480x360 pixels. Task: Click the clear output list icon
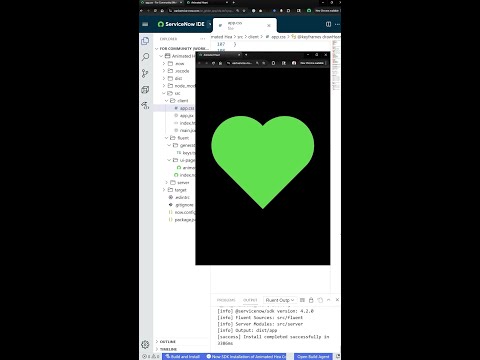(302, 300)
